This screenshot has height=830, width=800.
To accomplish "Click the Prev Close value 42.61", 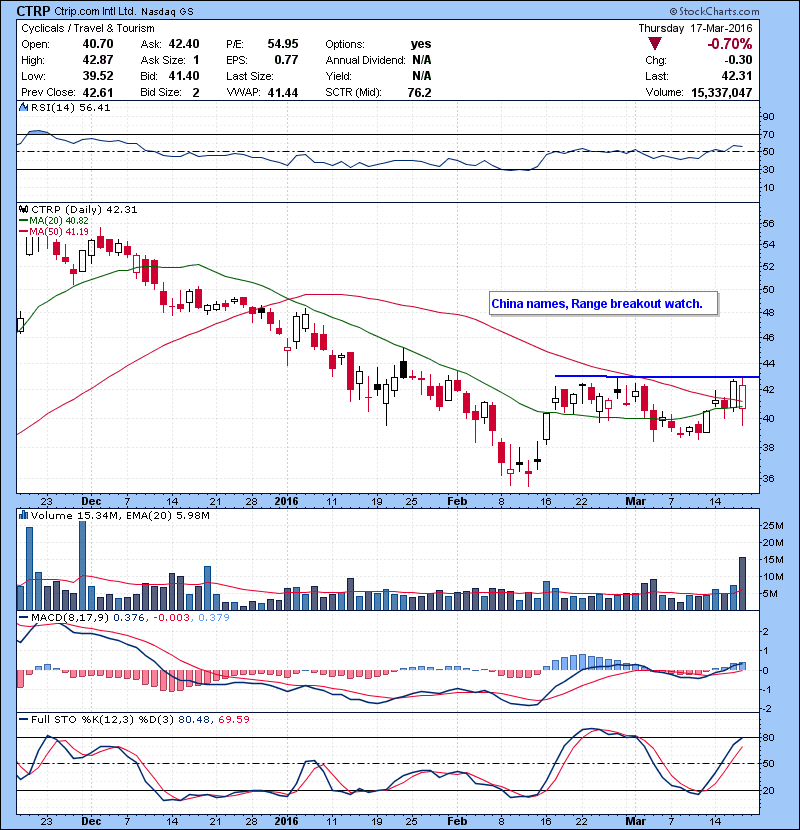I will point(98,93).
